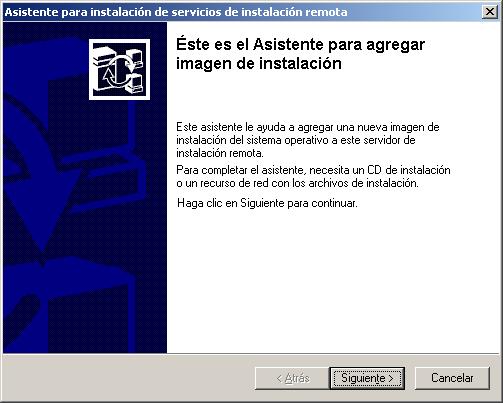
Task: Cancel the wizard with the Cancelar button
Action: [x=452, y=378]
